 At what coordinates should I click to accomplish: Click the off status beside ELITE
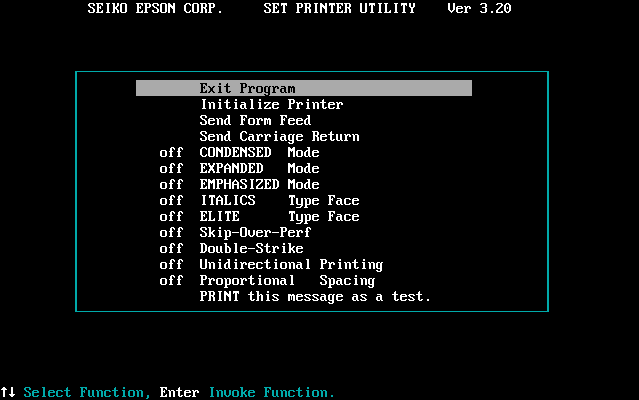point(171,216)
